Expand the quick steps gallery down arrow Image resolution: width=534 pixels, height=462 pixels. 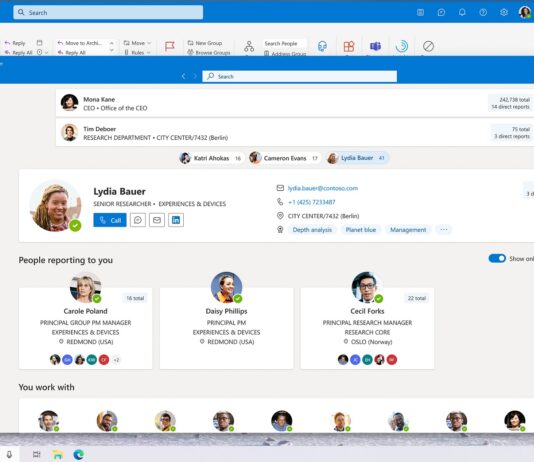[x=112, y=51]
